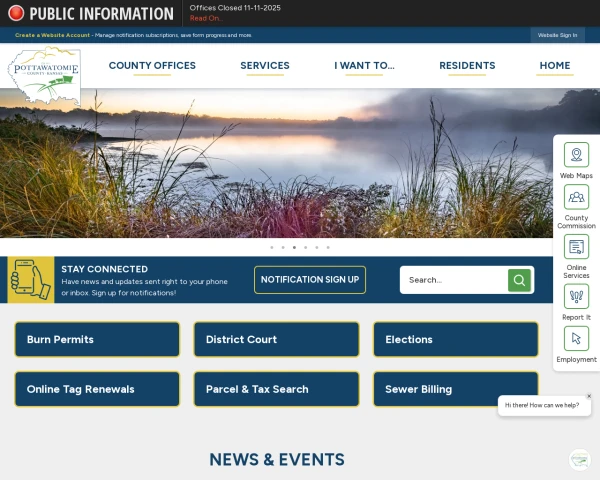The image size is (600, 480).
Task: Select the fourth slideshow dot
Action: (x=305, y=247)
